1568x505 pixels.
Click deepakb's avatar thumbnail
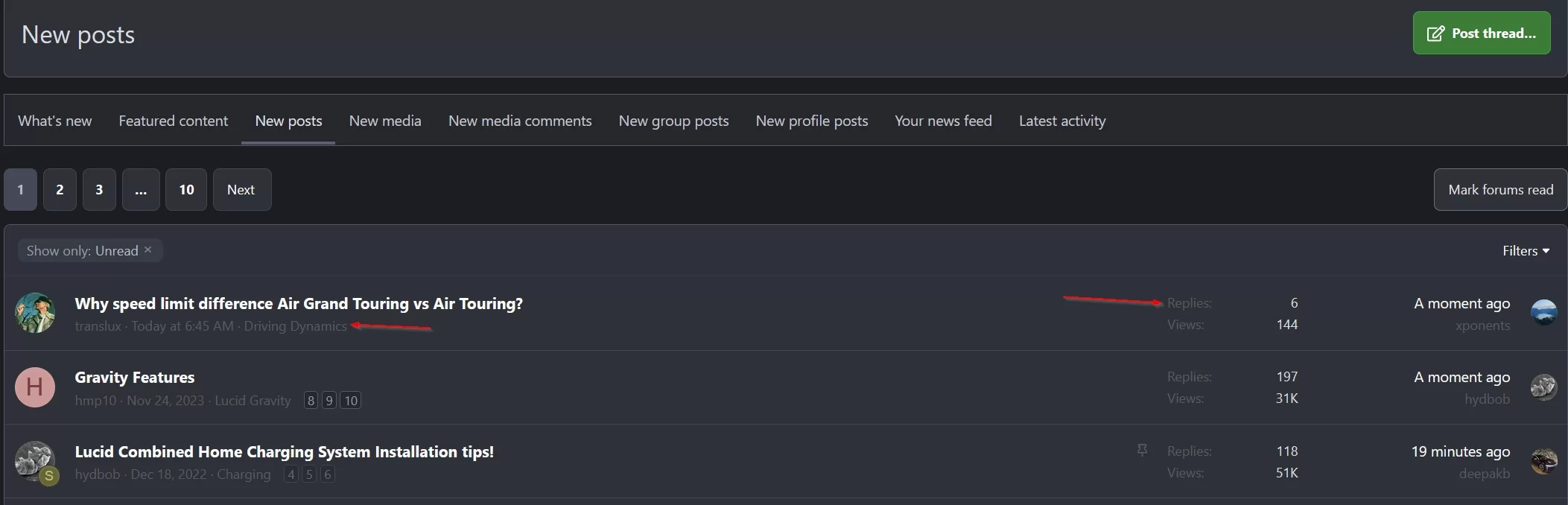[1543, 461]
